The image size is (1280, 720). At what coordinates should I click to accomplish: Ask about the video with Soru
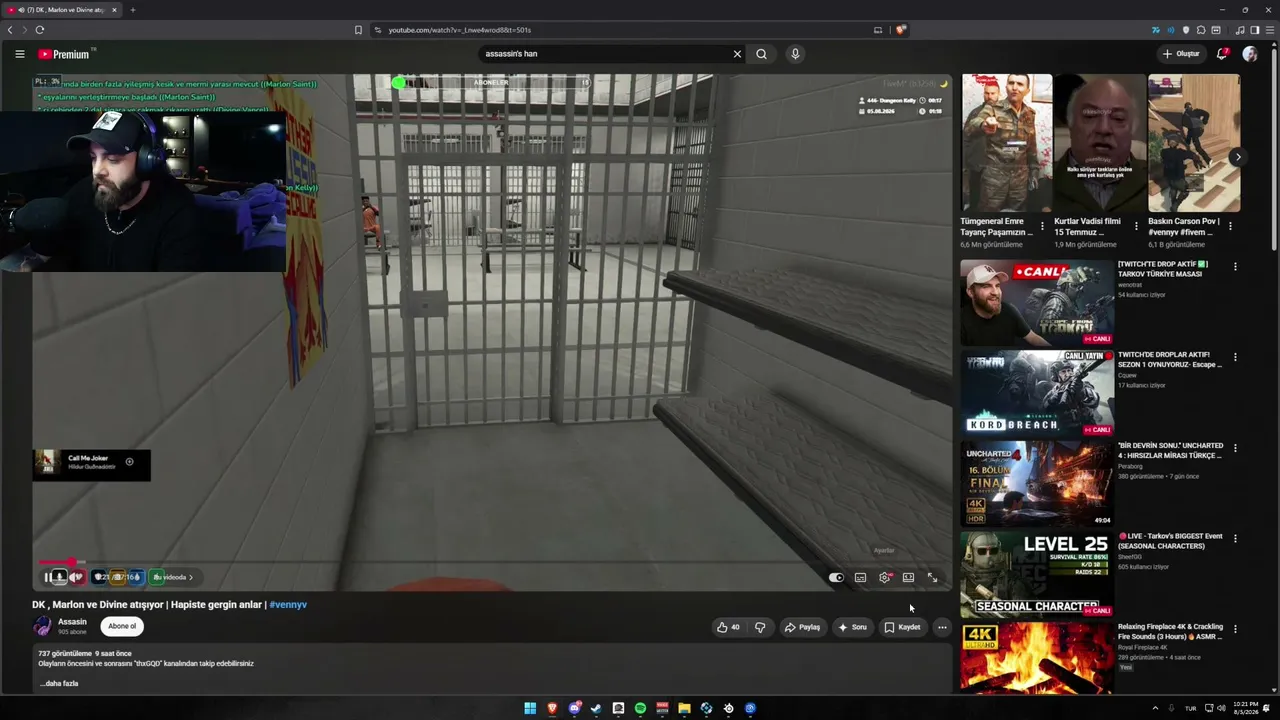pyautogui.click(x=852, y=627)
